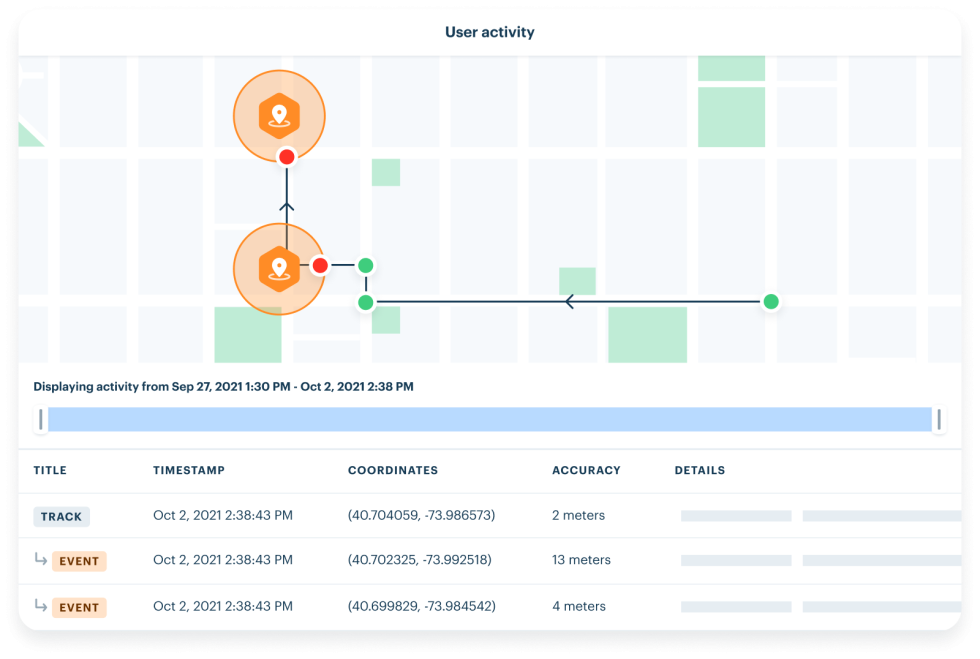
Task: Click coordinates (40.699829, -73.984542)
Action: pos(421,606)
